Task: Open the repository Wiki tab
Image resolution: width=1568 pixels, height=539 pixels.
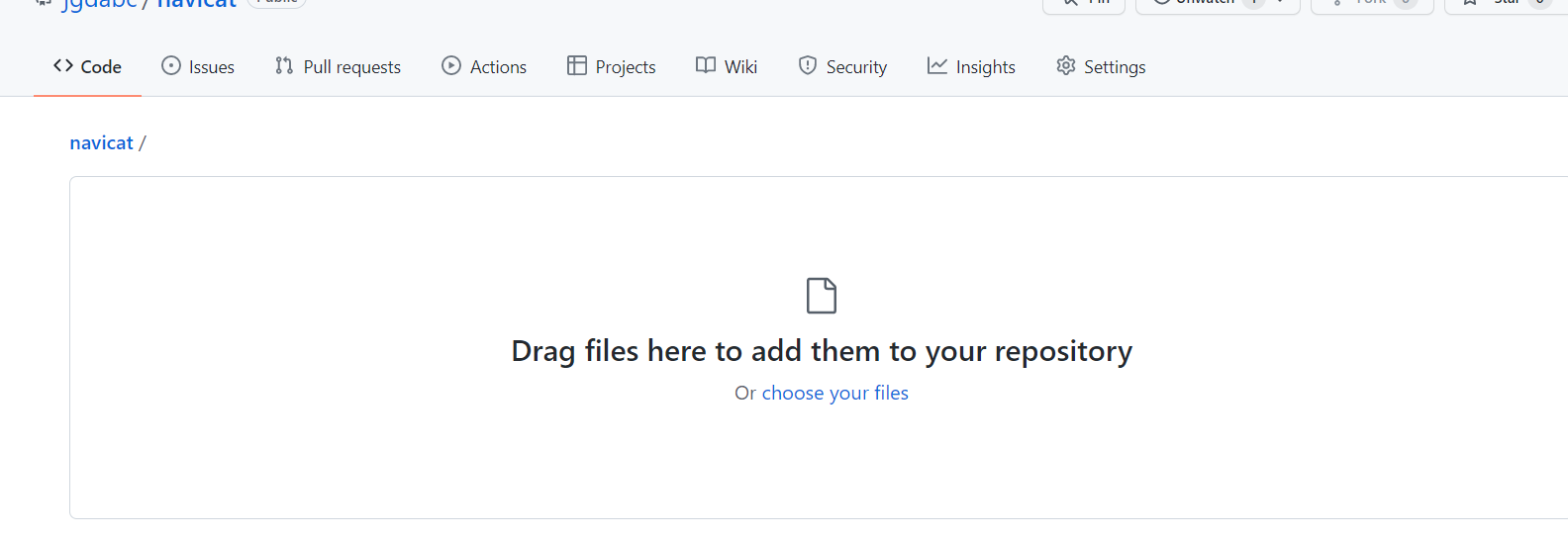Action: [727, 66]
